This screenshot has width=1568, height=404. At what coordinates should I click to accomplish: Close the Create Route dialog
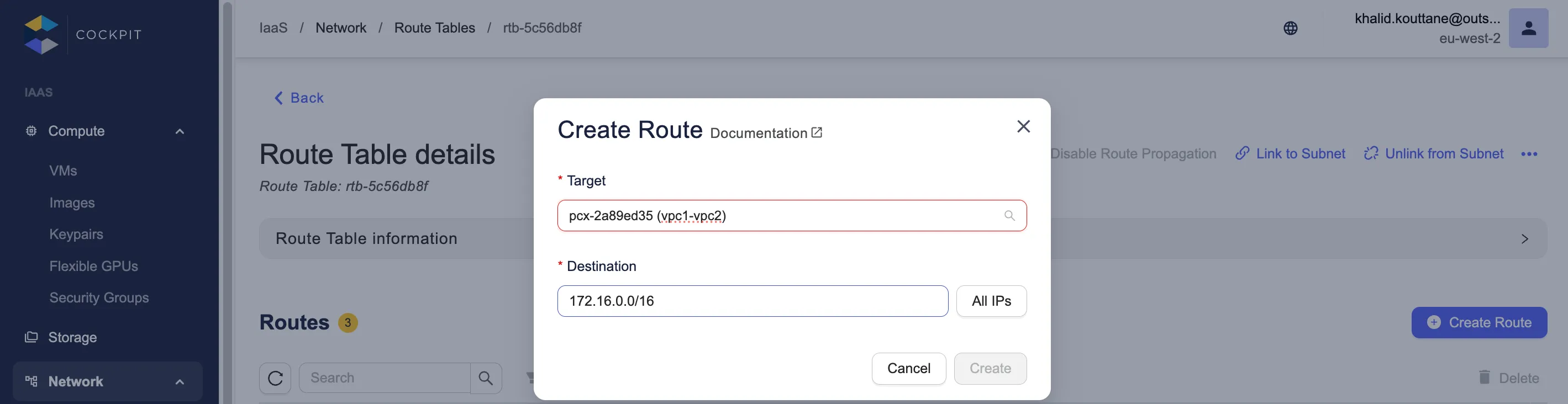pyautogui.click(x=1023, y=126)
